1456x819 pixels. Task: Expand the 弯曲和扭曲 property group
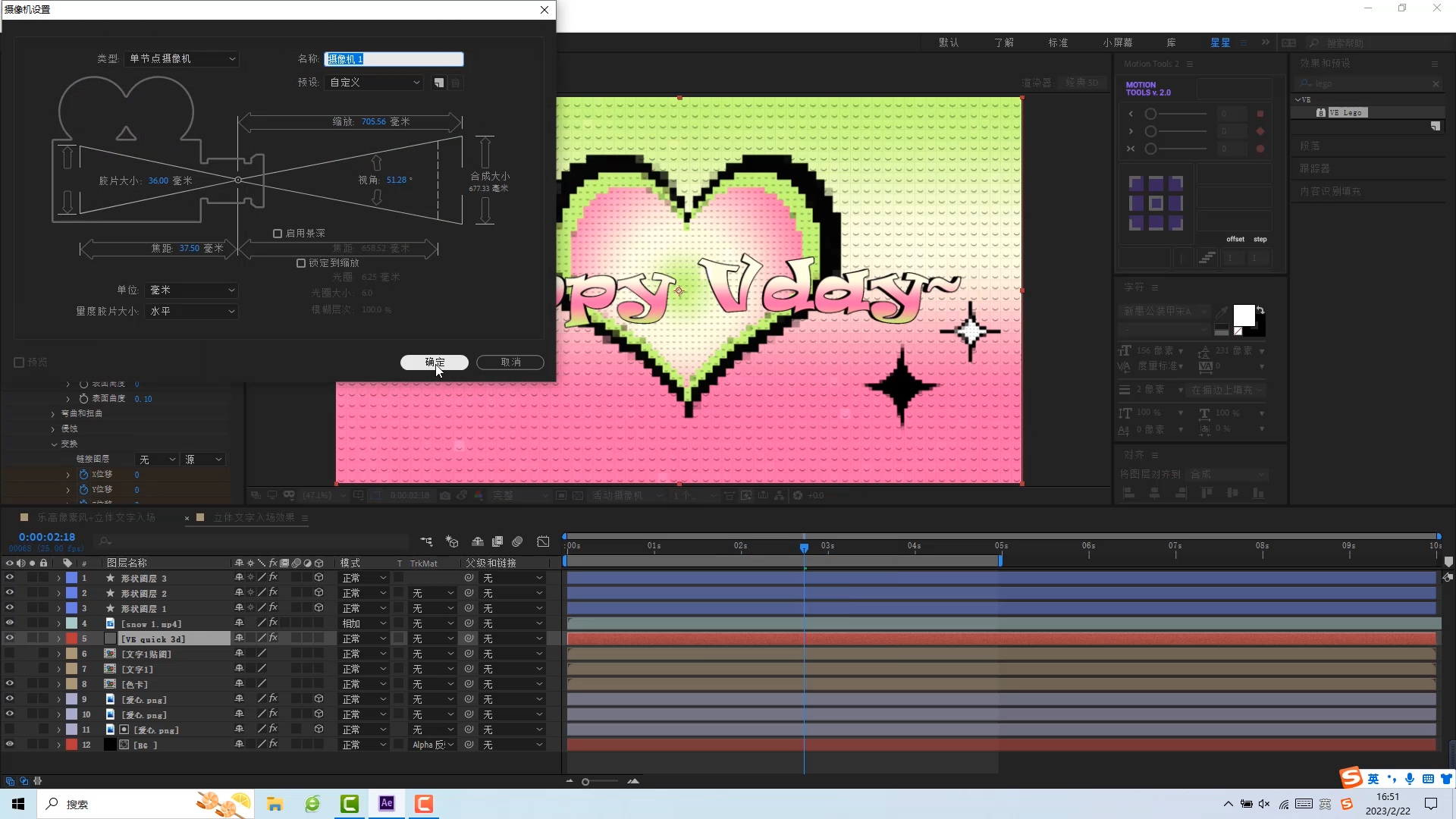click(53, 414)
